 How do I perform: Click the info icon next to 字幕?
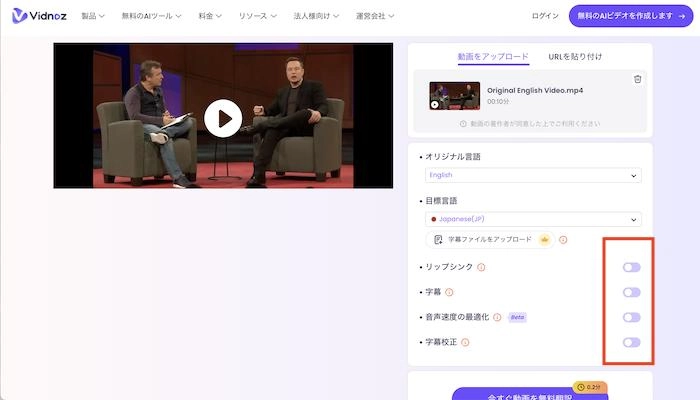click(449, 292)
